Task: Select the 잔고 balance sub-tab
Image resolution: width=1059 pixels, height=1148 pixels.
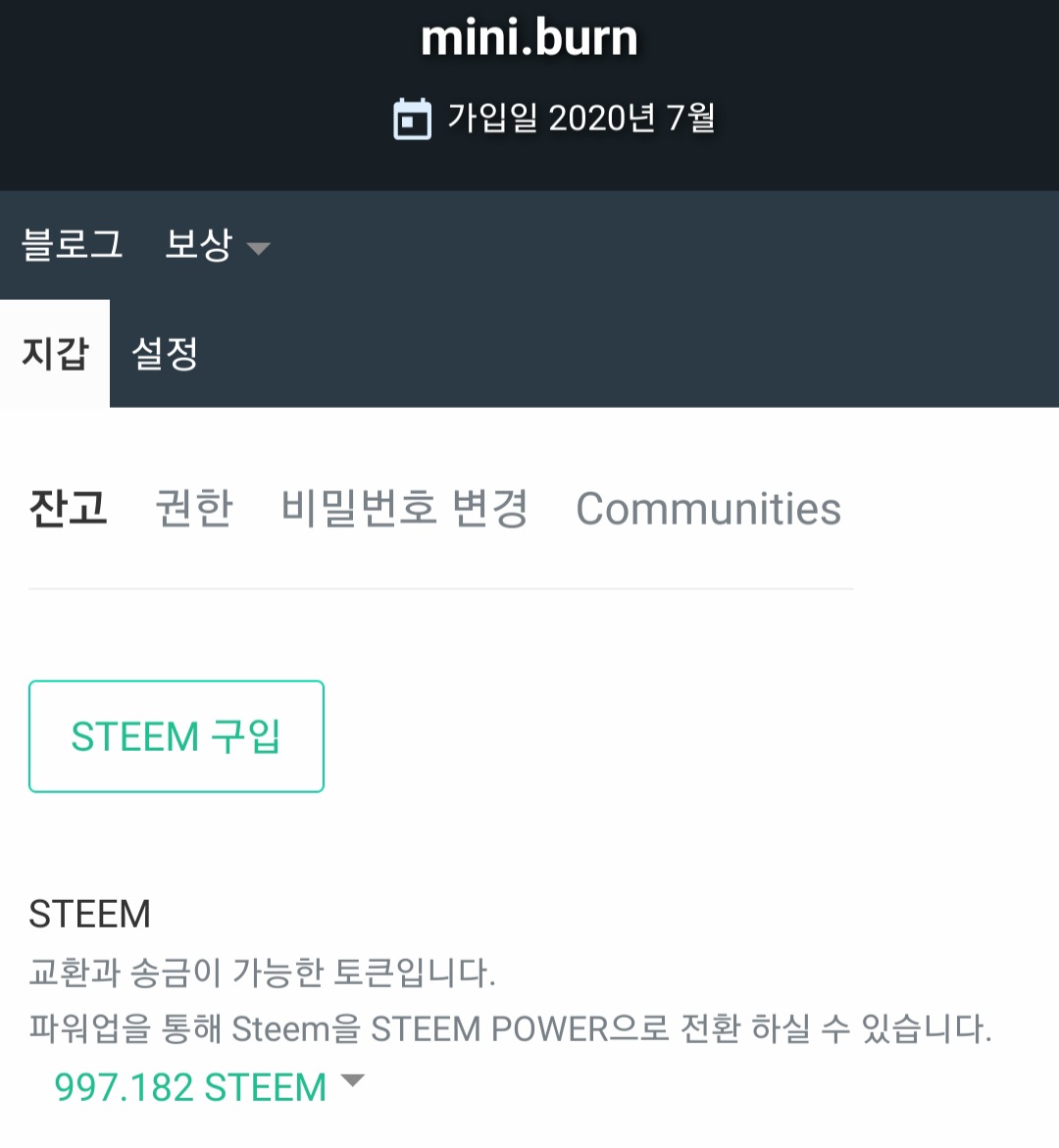Action: pyautogui.click(x=68, y=508)
